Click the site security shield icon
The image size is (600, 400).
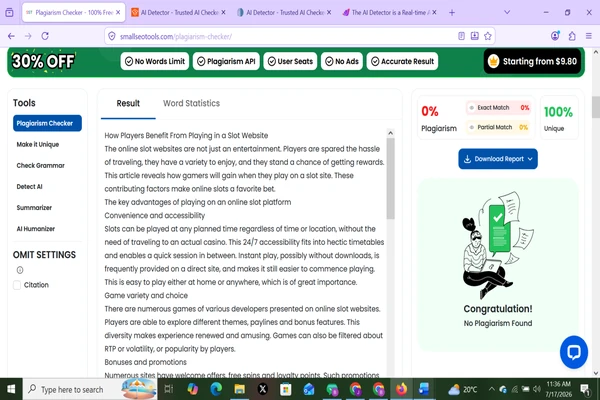click(112, 36)
